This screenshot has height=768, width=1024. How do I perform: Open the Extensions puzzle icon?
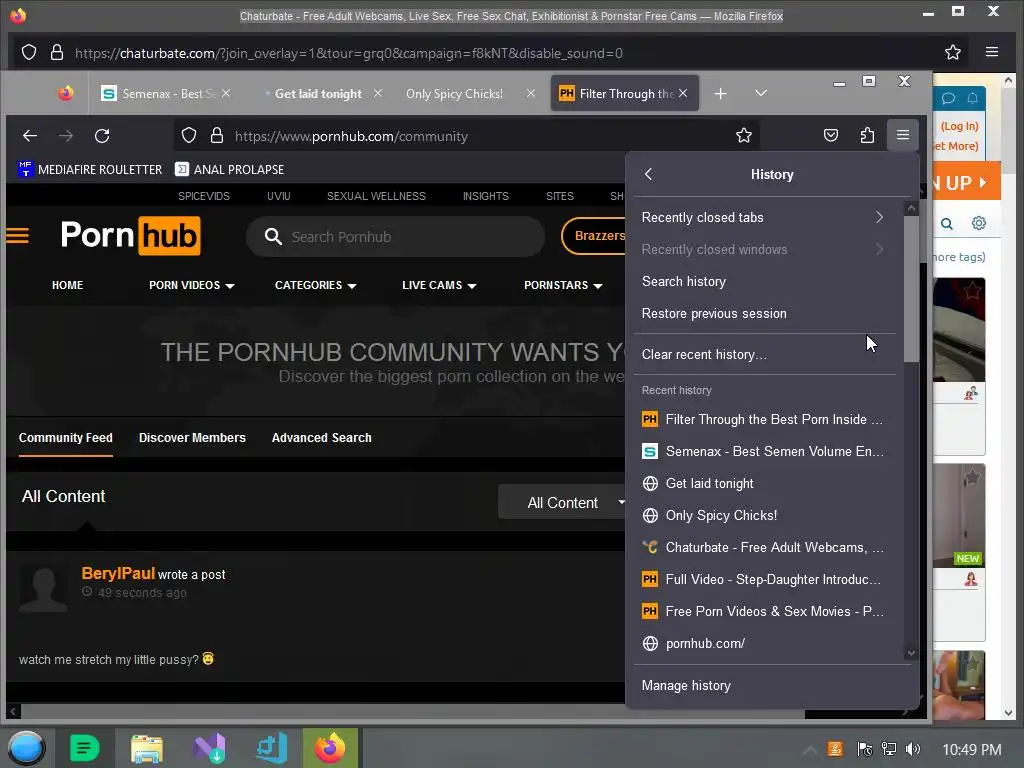pyautogui.click(x=867, y=135)
